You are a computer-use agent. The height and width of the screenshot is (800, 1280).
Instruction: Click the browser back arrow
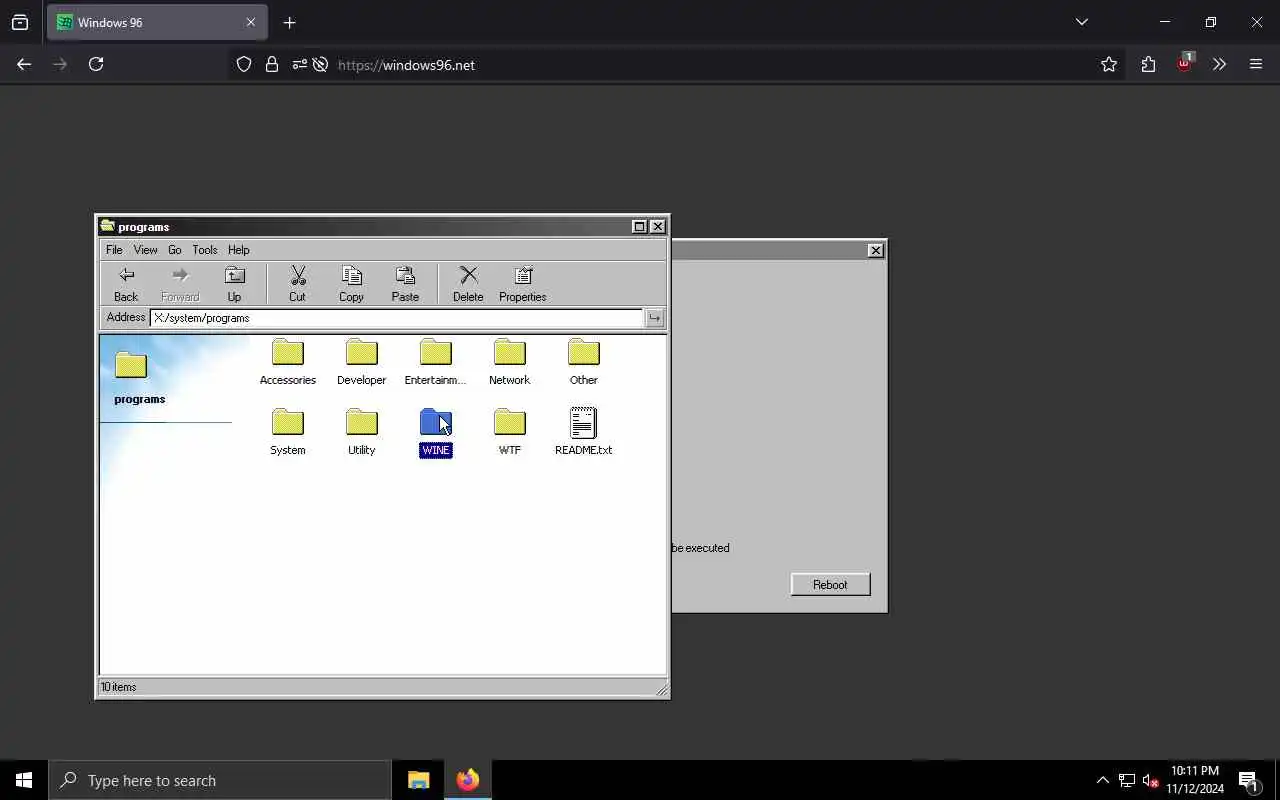point(24,64)
